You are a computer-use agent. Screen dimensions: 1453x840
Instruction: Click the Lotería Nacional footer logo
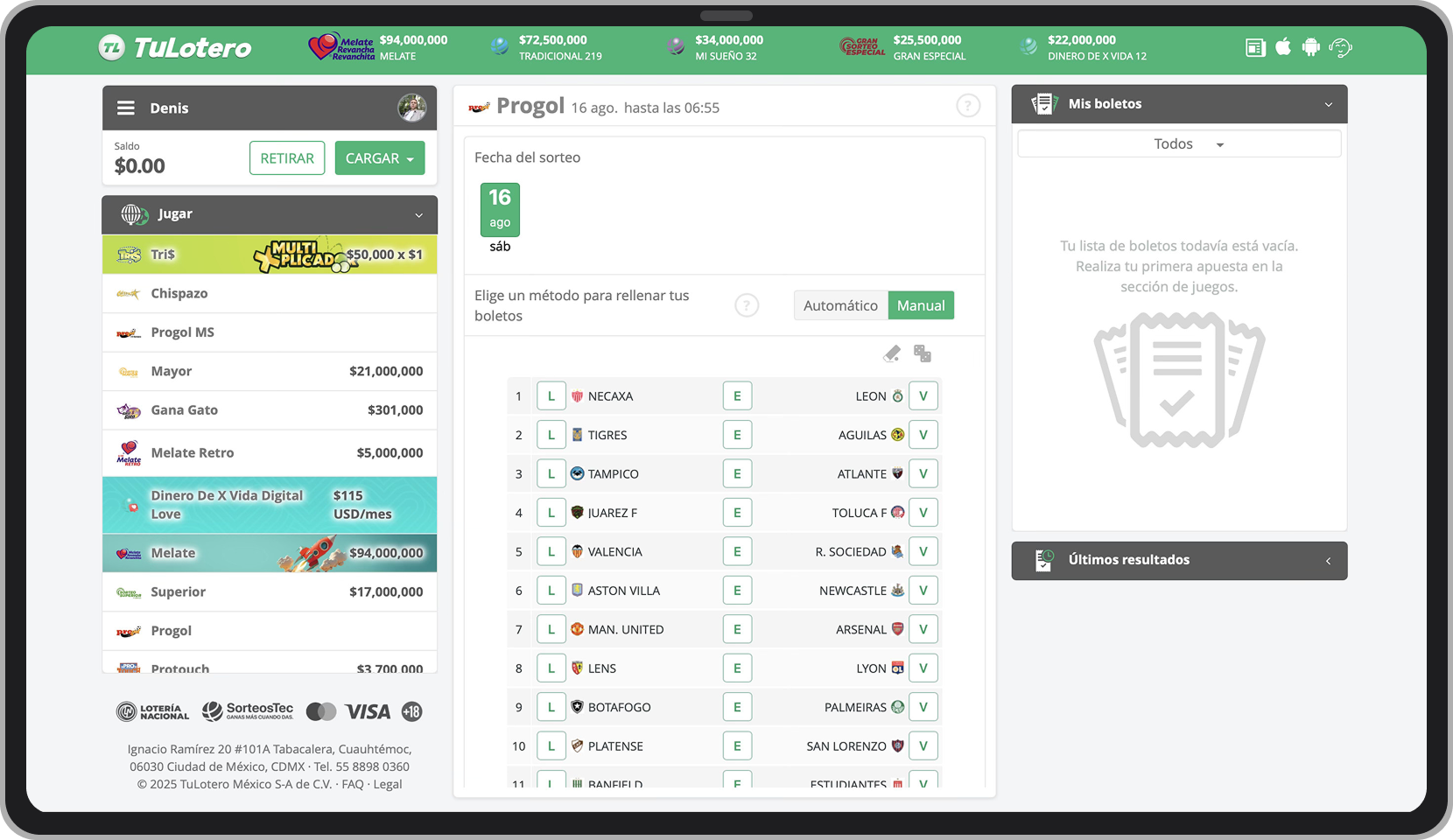click(x=152, y=711)
